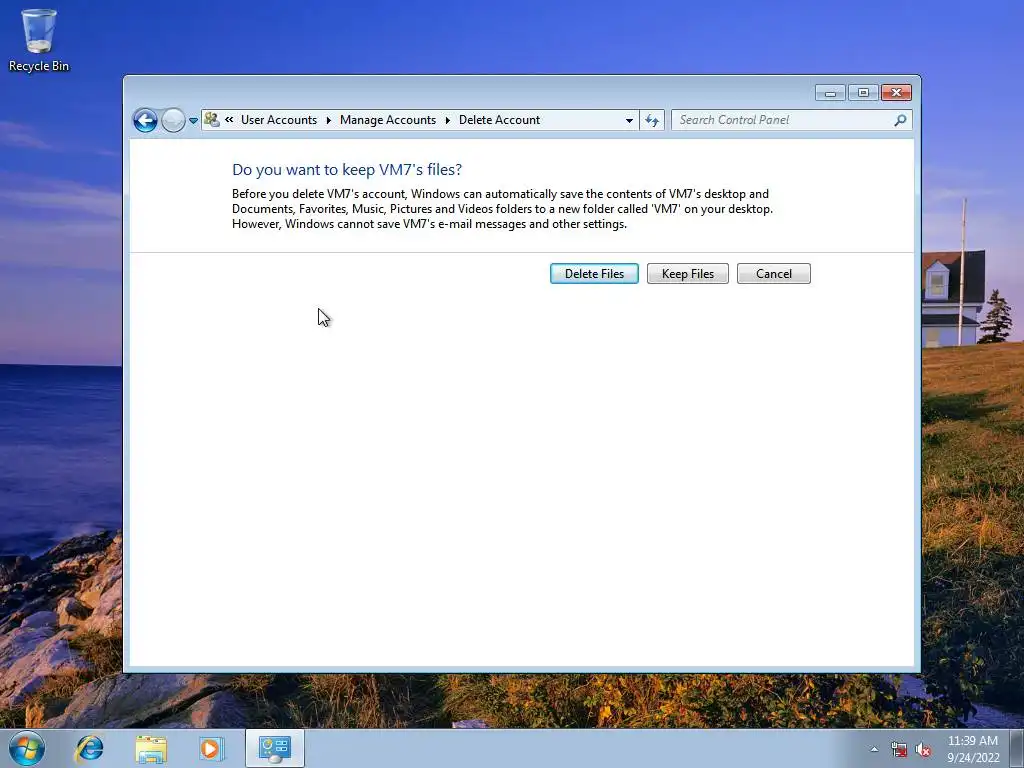Navigate to Manage Accounts breadcrumb

click(388, 120)
